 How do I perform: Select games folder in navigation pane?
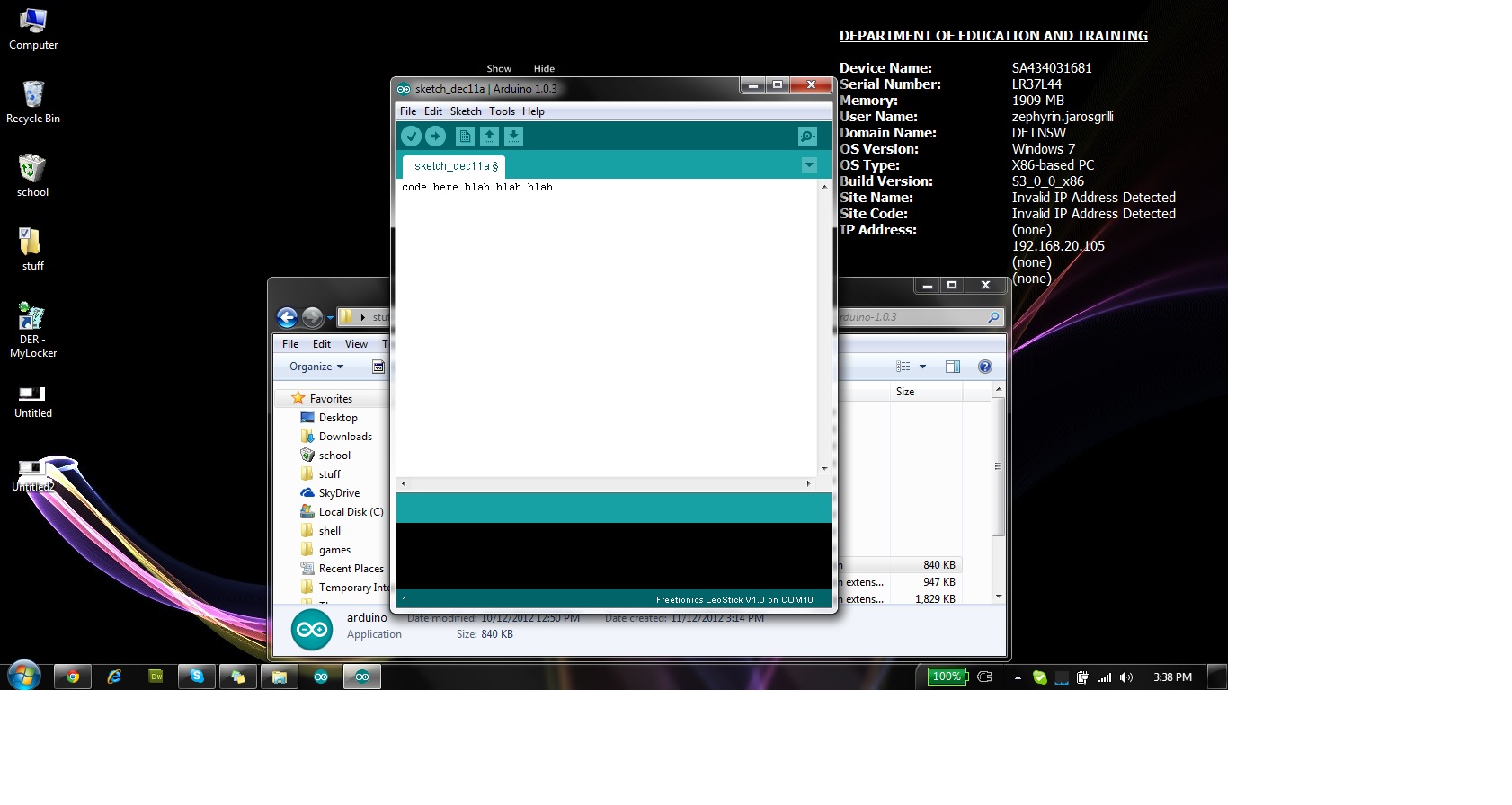click(x=334, y=550)
